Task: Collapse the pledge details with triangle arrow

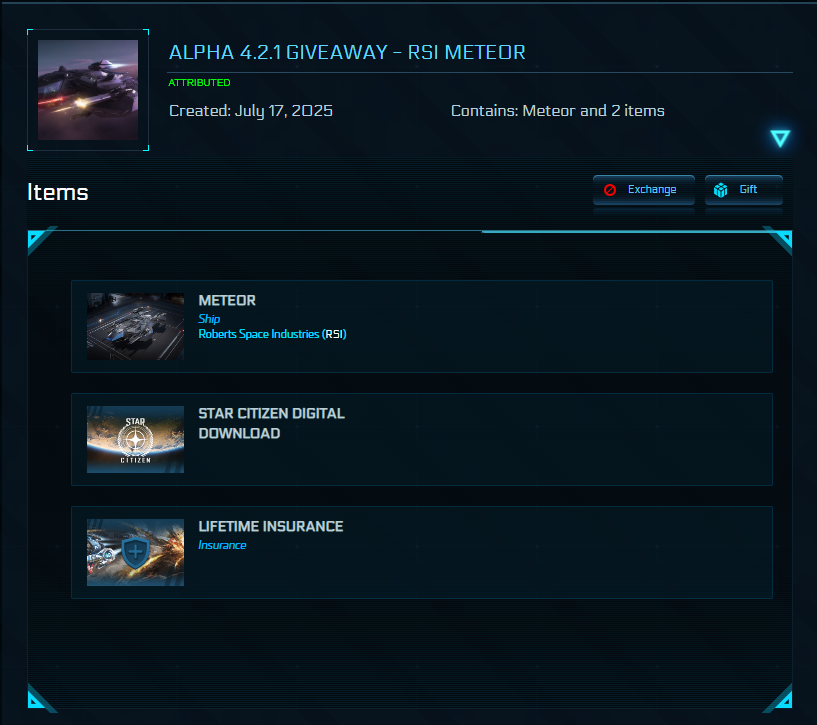Action: pos(780,139)
